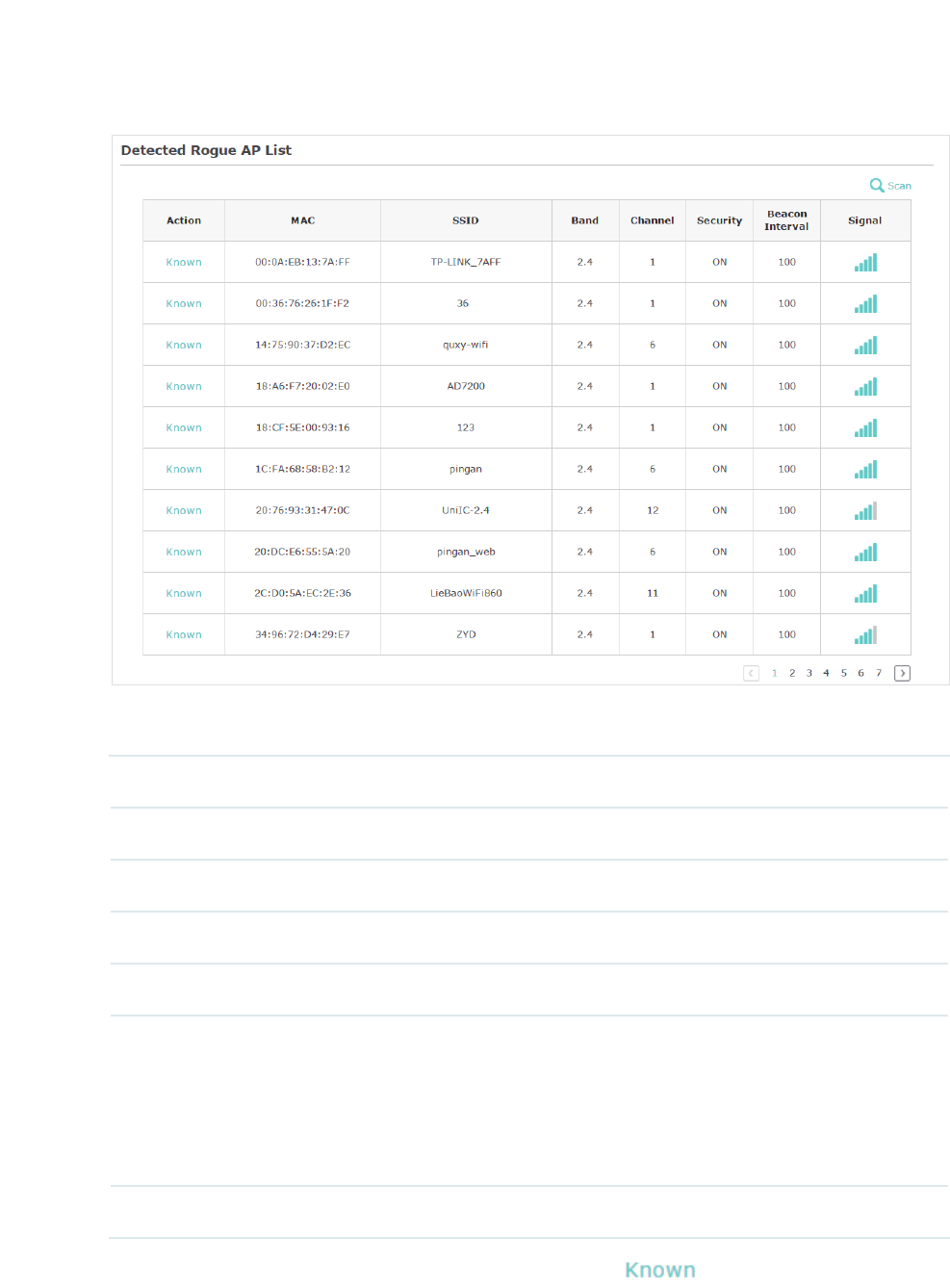Mark 18:CF:5E:00:93:16 as Known
Screen dimensions: 950x1288
tap(184, 427)
